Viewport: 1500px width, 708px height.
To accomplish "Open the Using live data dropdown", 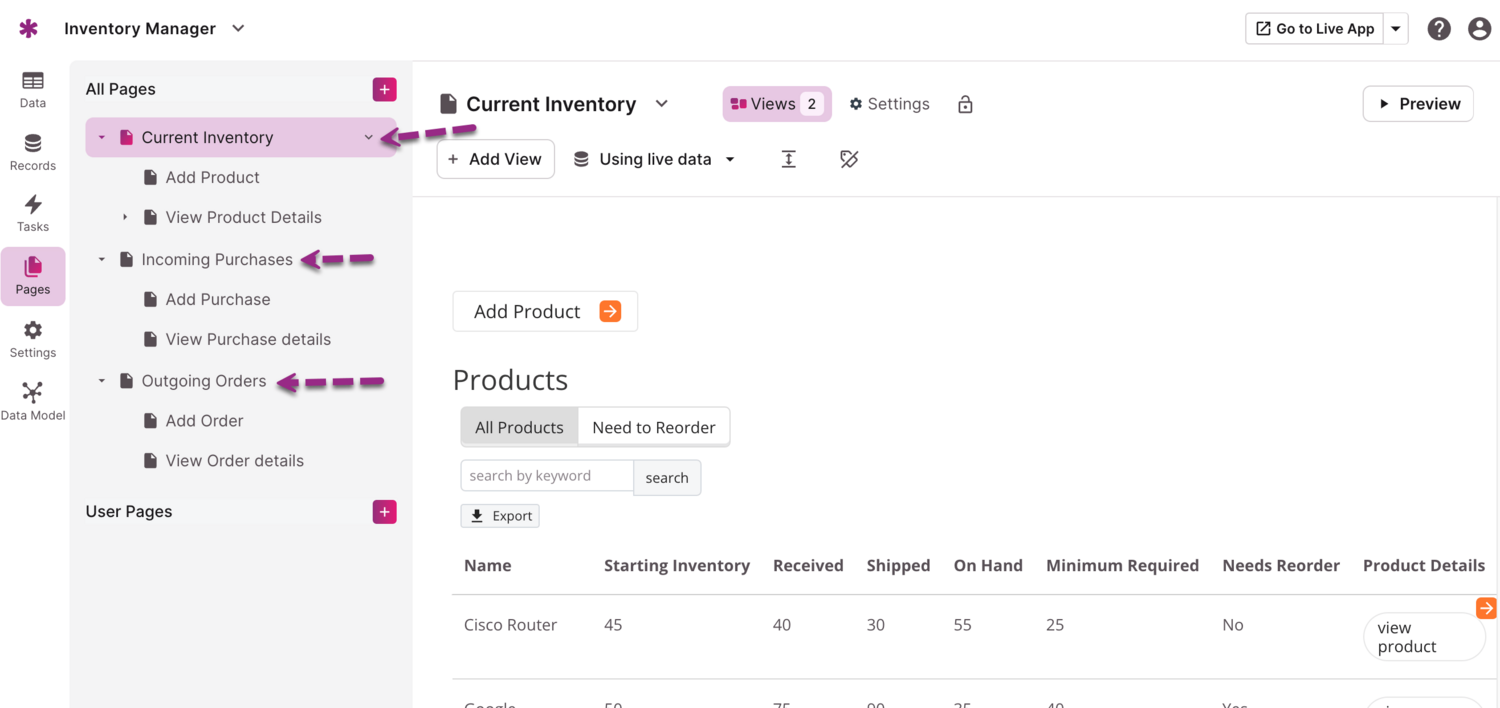I will [x=655, y=159].
